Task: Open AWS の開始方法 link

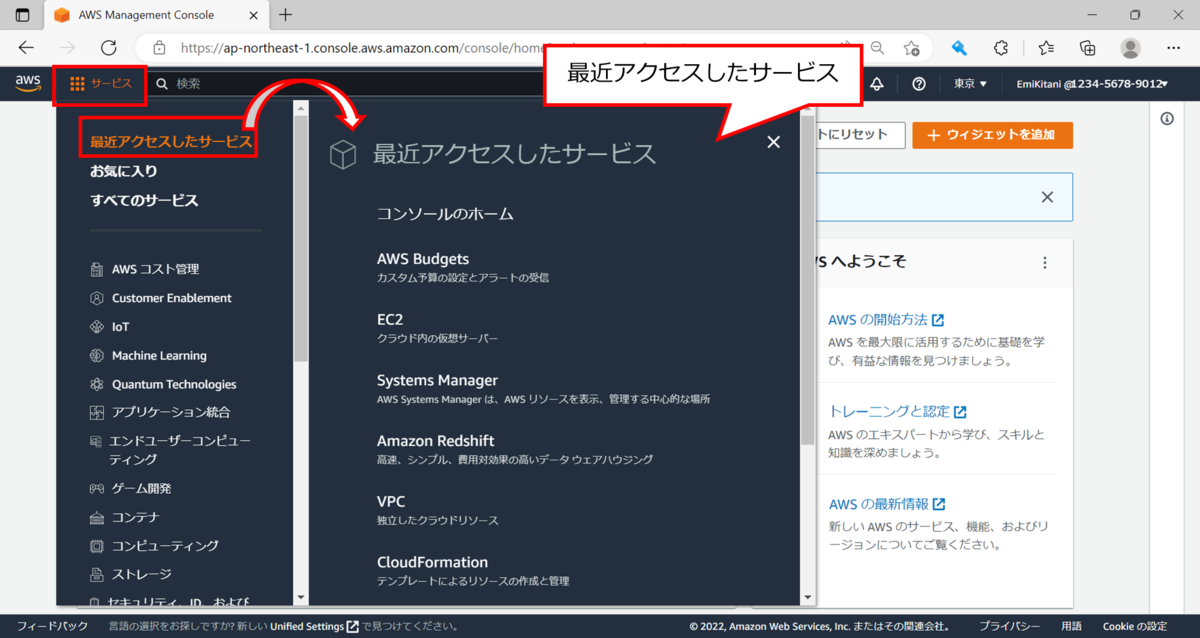Action: (x=886, y=320)
